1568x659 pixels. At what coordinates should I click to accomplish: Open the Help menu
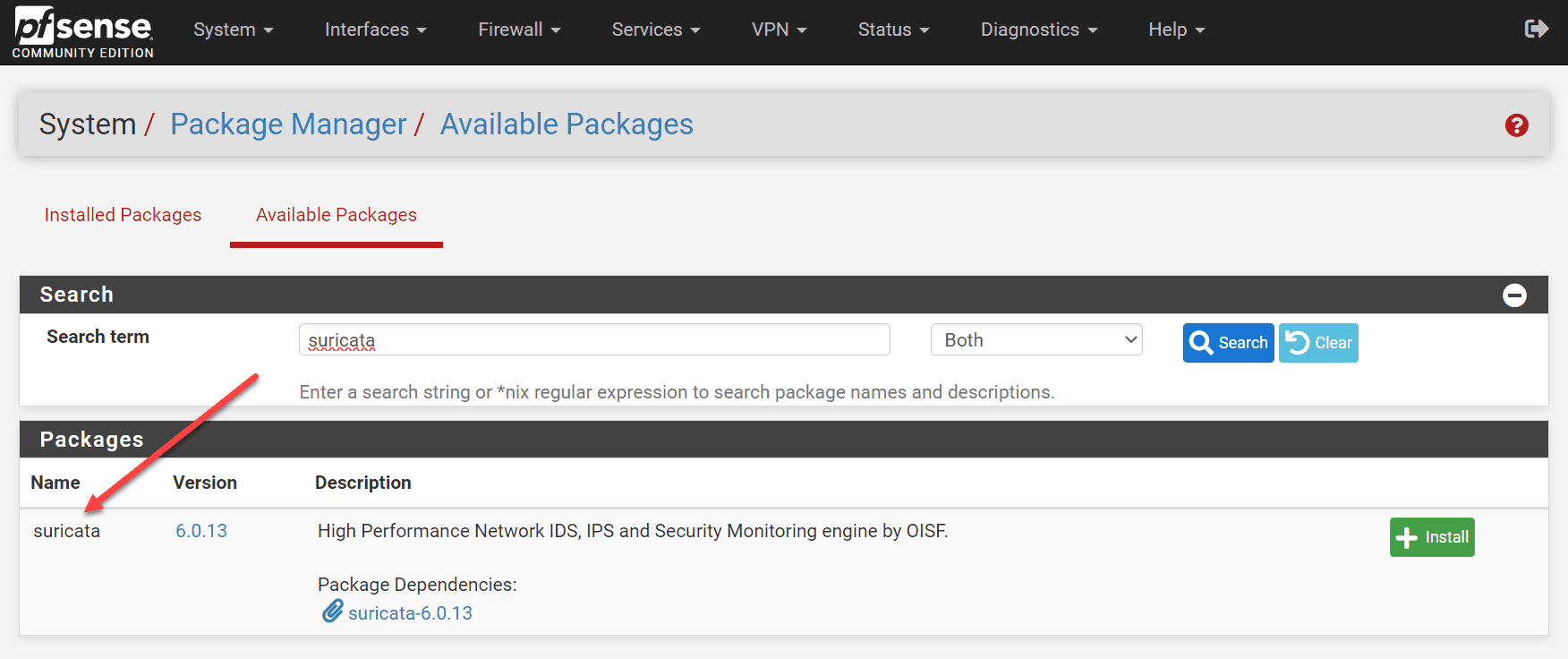point(1176,30)
